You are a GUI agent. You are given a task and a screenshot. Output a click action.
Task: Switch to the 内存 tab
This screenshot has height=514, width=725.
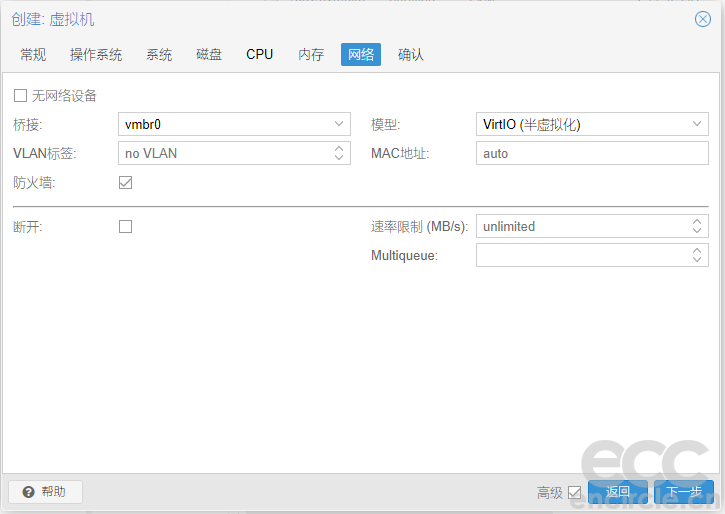[x=311, y=55]
